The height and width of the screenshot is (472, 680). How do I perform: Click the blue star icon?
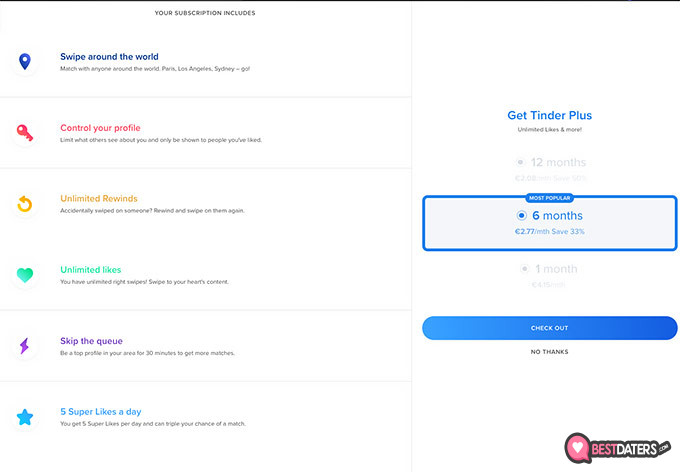25,417
